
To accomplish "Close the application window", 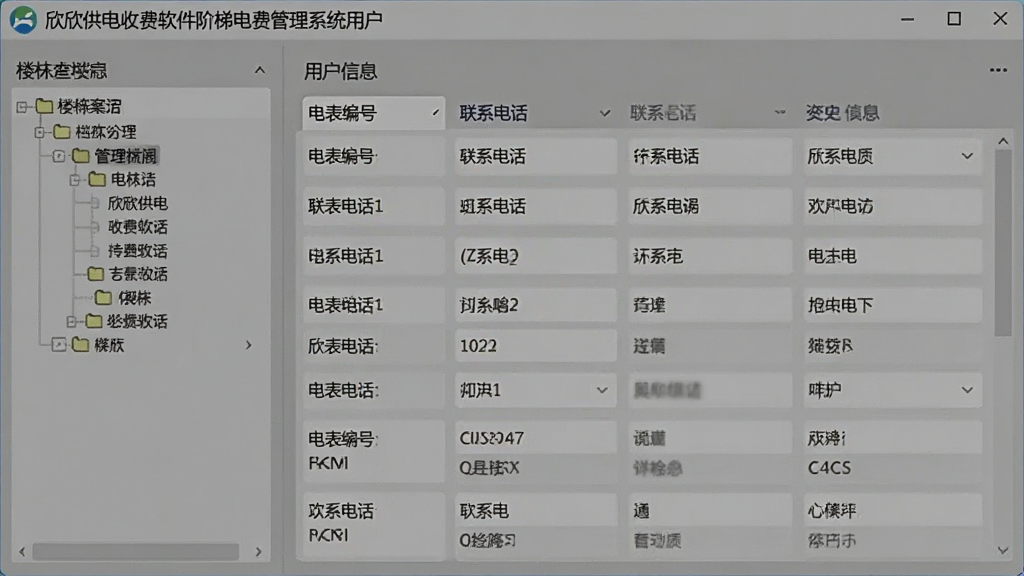I will [x=1000, y=19].
